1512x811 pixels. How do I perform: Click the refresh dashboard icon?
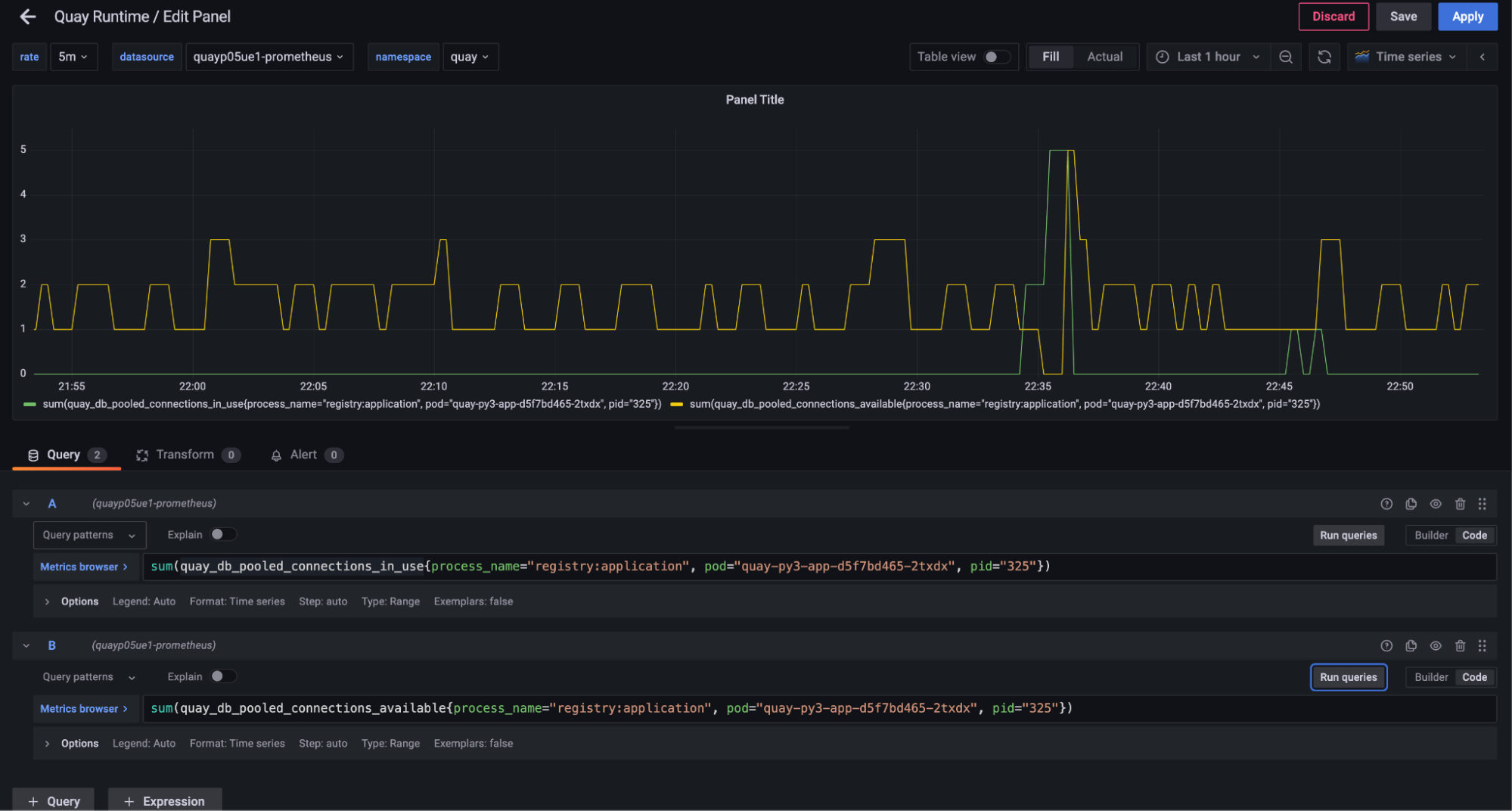coord(1324,57)
